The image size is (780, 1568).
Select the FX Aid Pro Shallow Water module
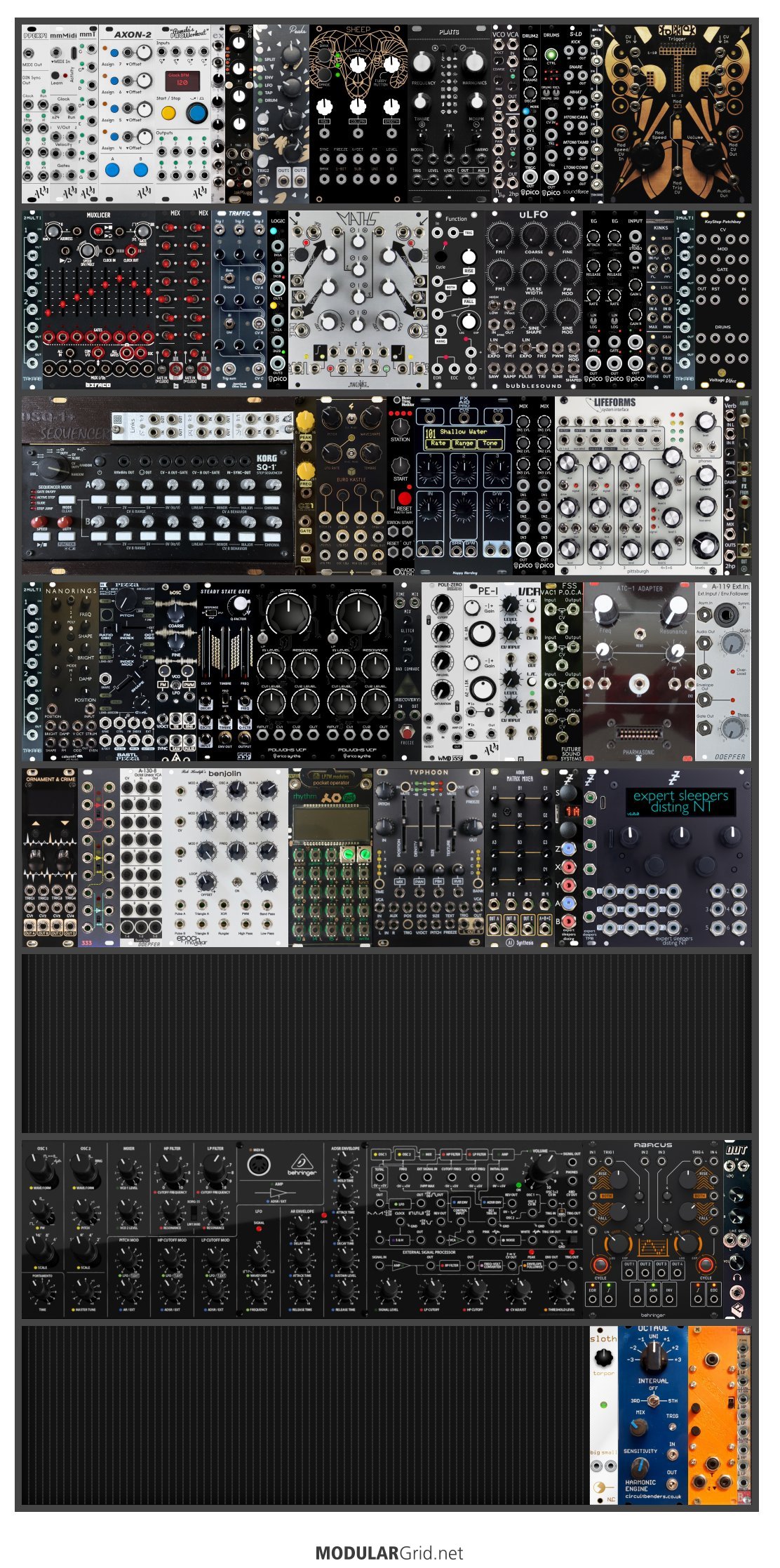464,485
